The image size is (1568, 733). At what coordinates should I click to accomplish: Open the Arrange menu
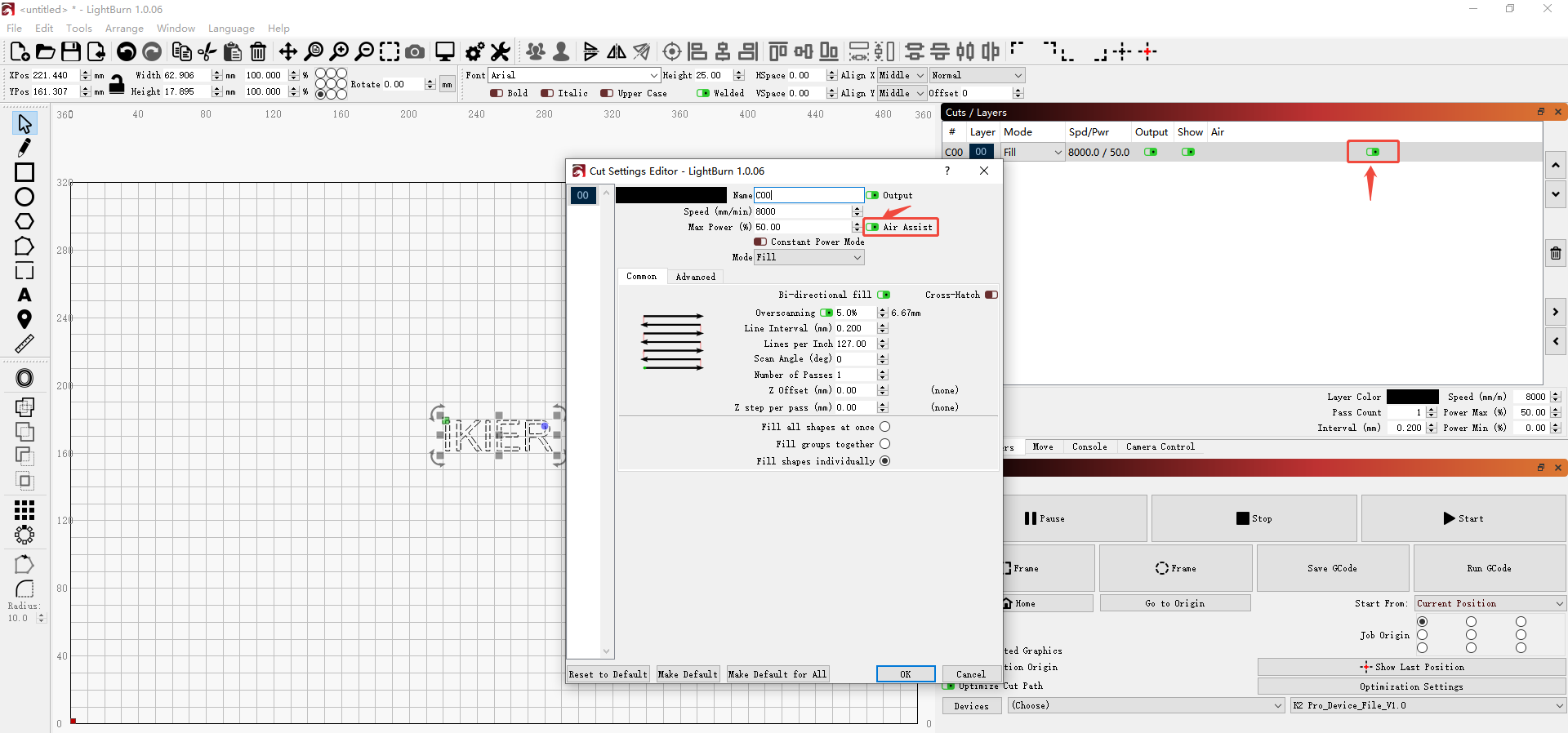124,28
